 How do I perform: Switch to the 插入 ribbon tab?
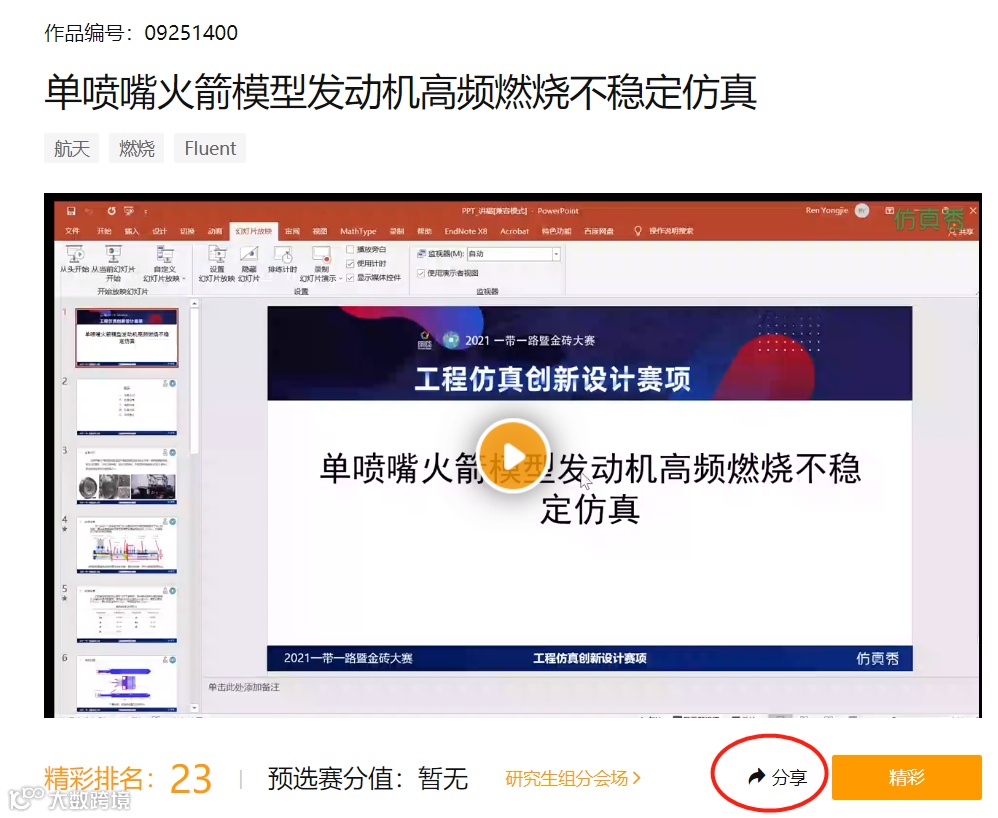(132, 231)
